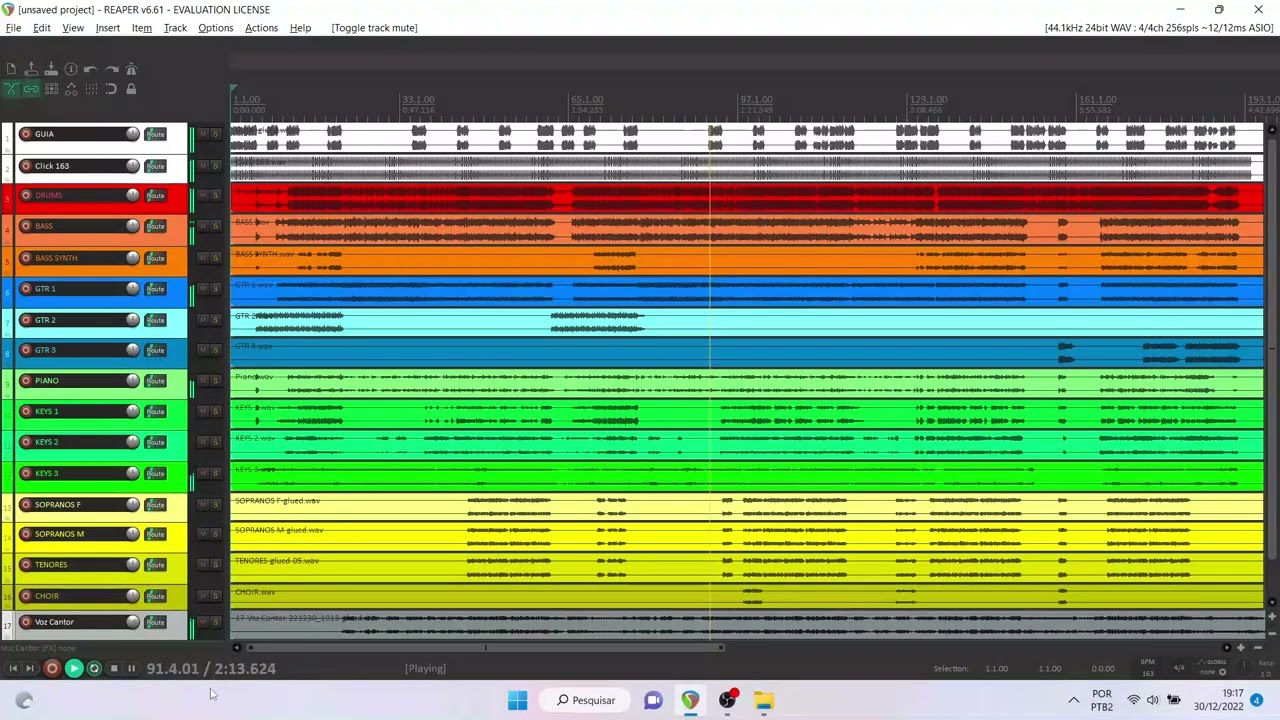Click the transport Record button
The height and width of the screenshot is (720, 1280).
tap(52, 668)
